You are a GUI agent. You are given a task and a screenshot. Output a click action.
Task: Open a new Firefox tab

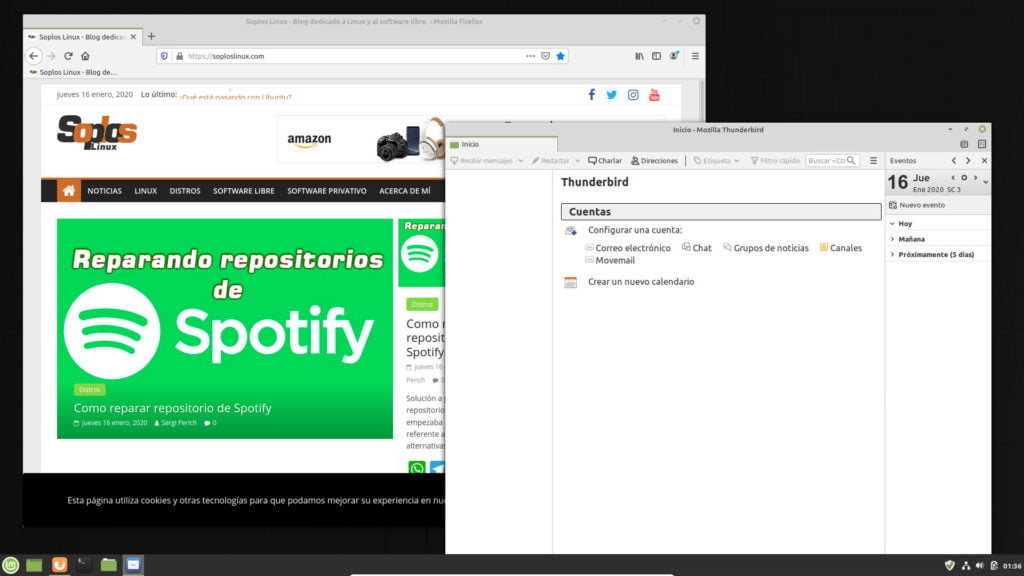pos(152,37)
